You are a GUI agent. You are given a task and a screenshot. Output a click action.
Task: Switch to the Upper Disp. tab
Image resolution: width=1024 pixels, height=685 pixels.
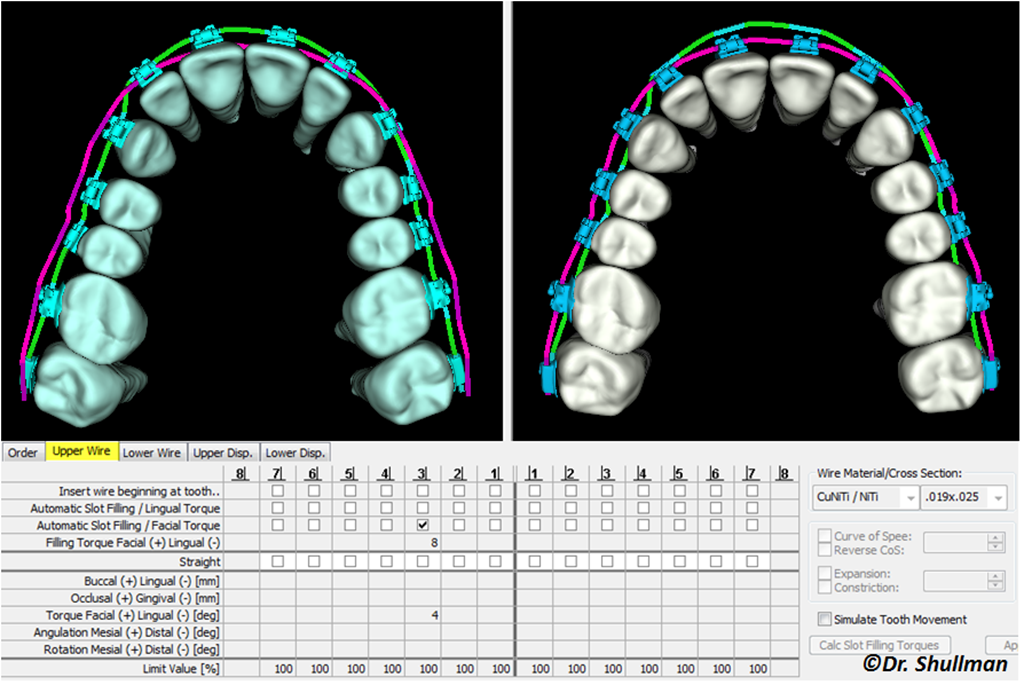223,453
